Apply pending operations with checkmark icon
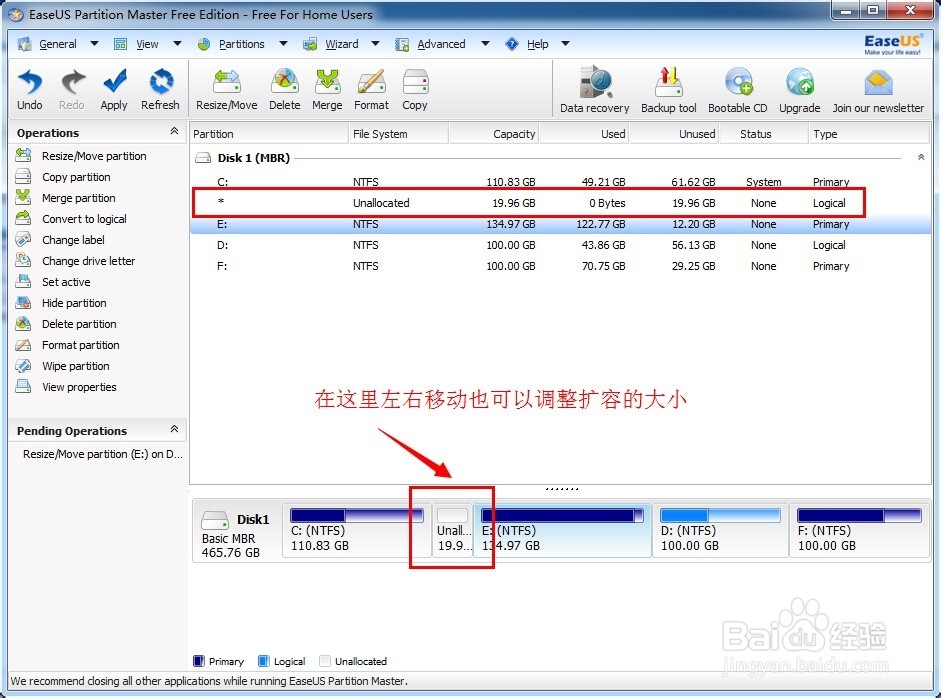Viewport: 941px width, 698px height. coord(114,89)
